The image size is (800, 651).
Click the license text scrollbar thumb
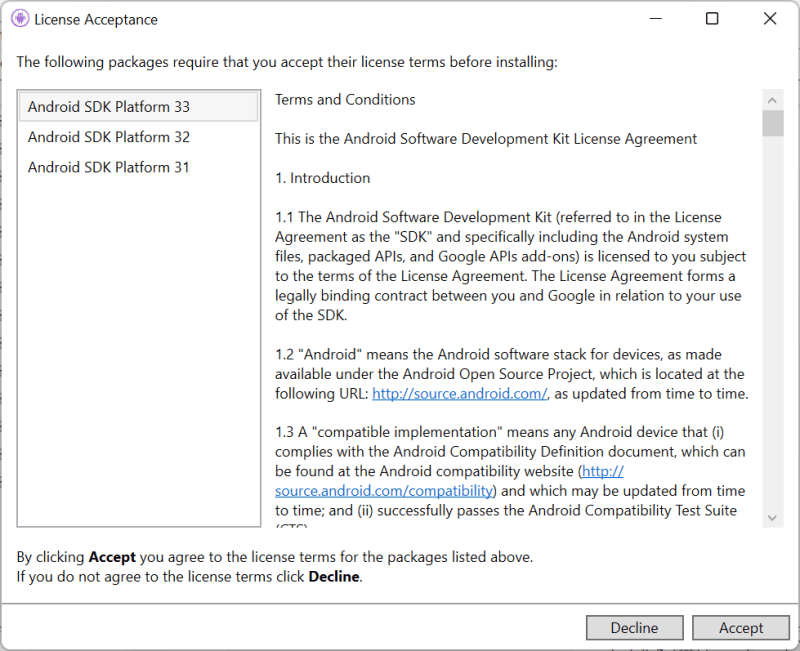pos(772,123)
